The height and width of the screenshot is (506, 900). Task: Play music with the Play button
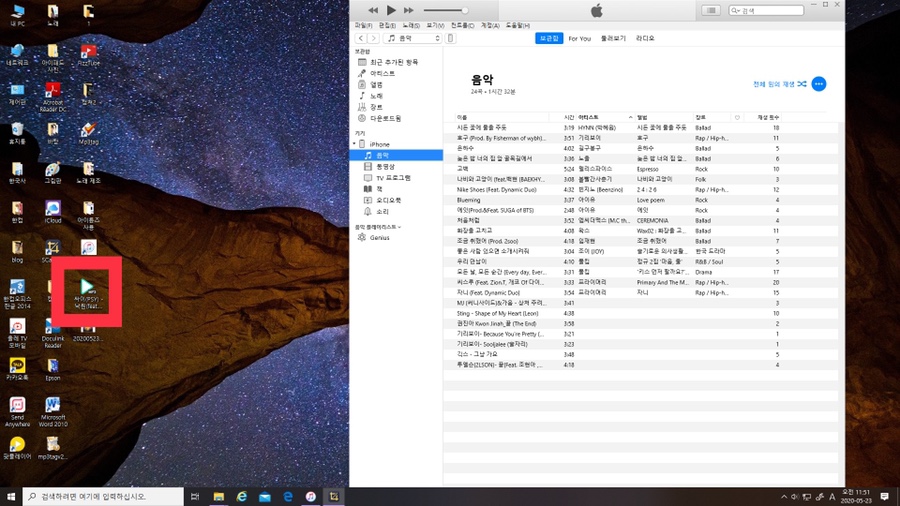[x=391, y=10]
